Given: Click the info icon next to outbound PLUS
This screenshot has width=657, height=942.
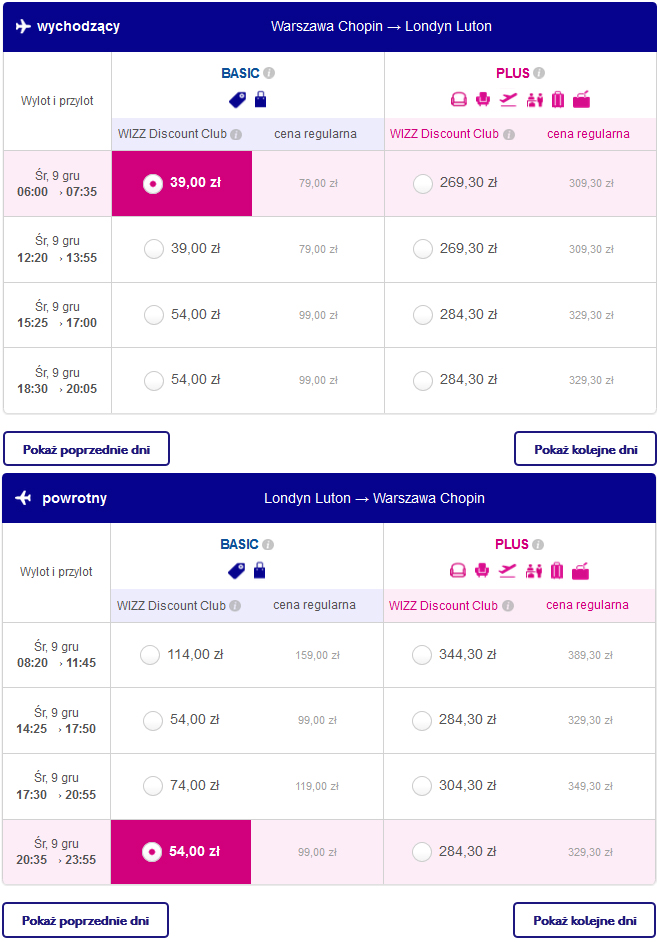Looking at the screenshot, I should click(539, 73).
